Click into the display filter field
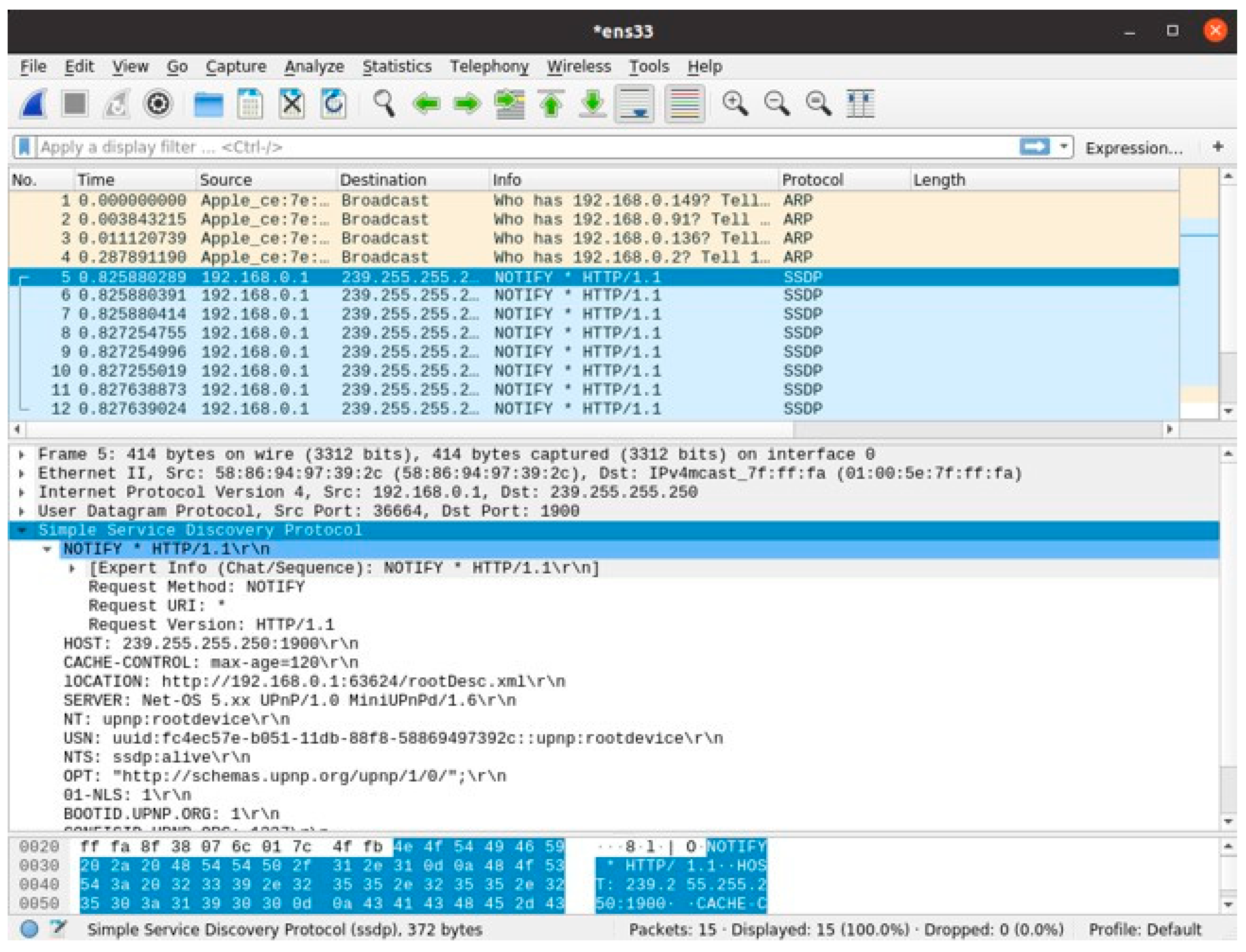The width and height of the screenshot is (1246, 952). (510, 147)
